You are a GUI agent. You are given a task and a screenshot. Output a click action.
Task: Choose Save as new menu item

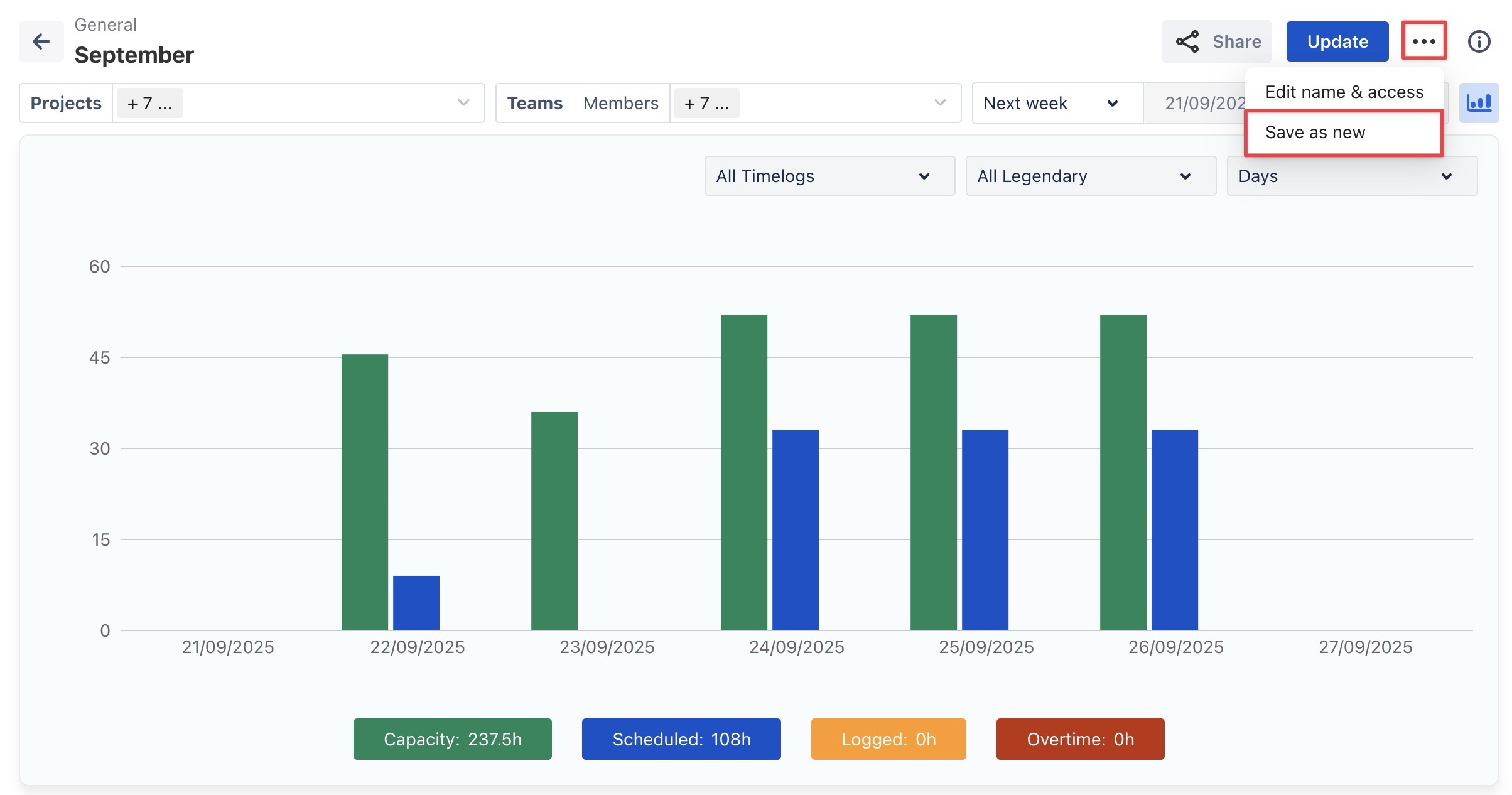[1344, 132]
